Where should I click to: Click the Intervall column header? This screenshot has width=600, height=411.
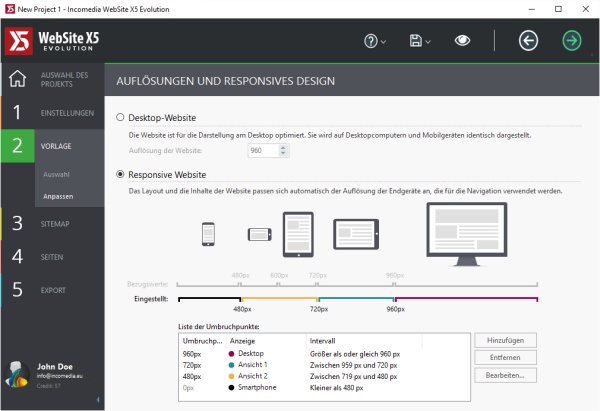click(364, 341)
